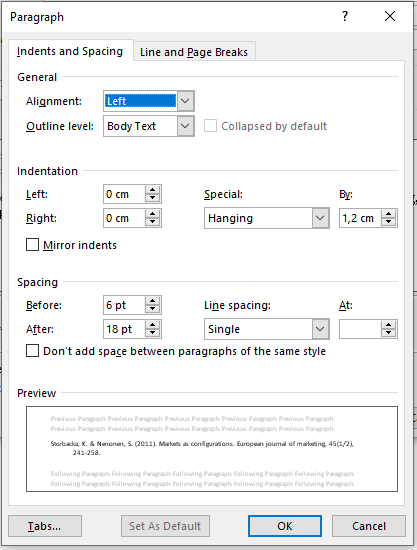Select the Alignment field showing Left
Screen dimensions: 417x550
140,101
